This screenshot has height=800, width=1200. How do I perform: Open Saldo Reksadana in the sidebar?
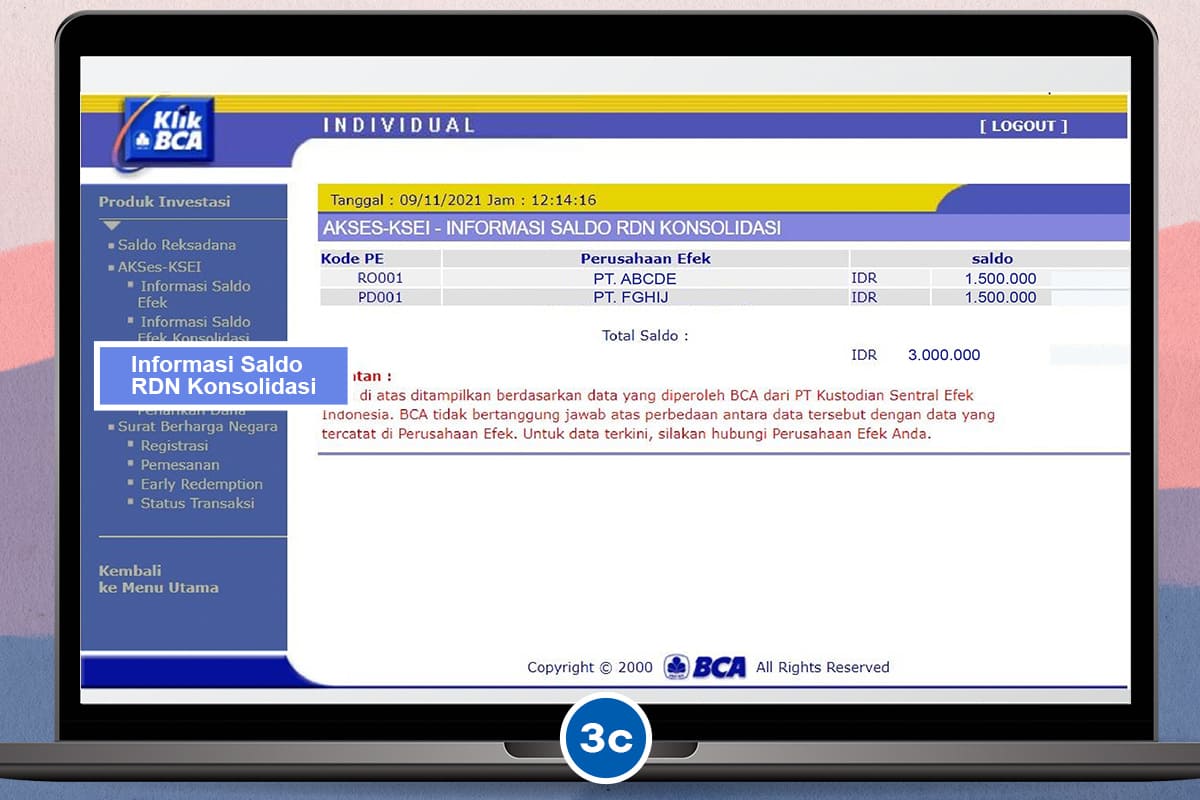[x=176, y=245]
